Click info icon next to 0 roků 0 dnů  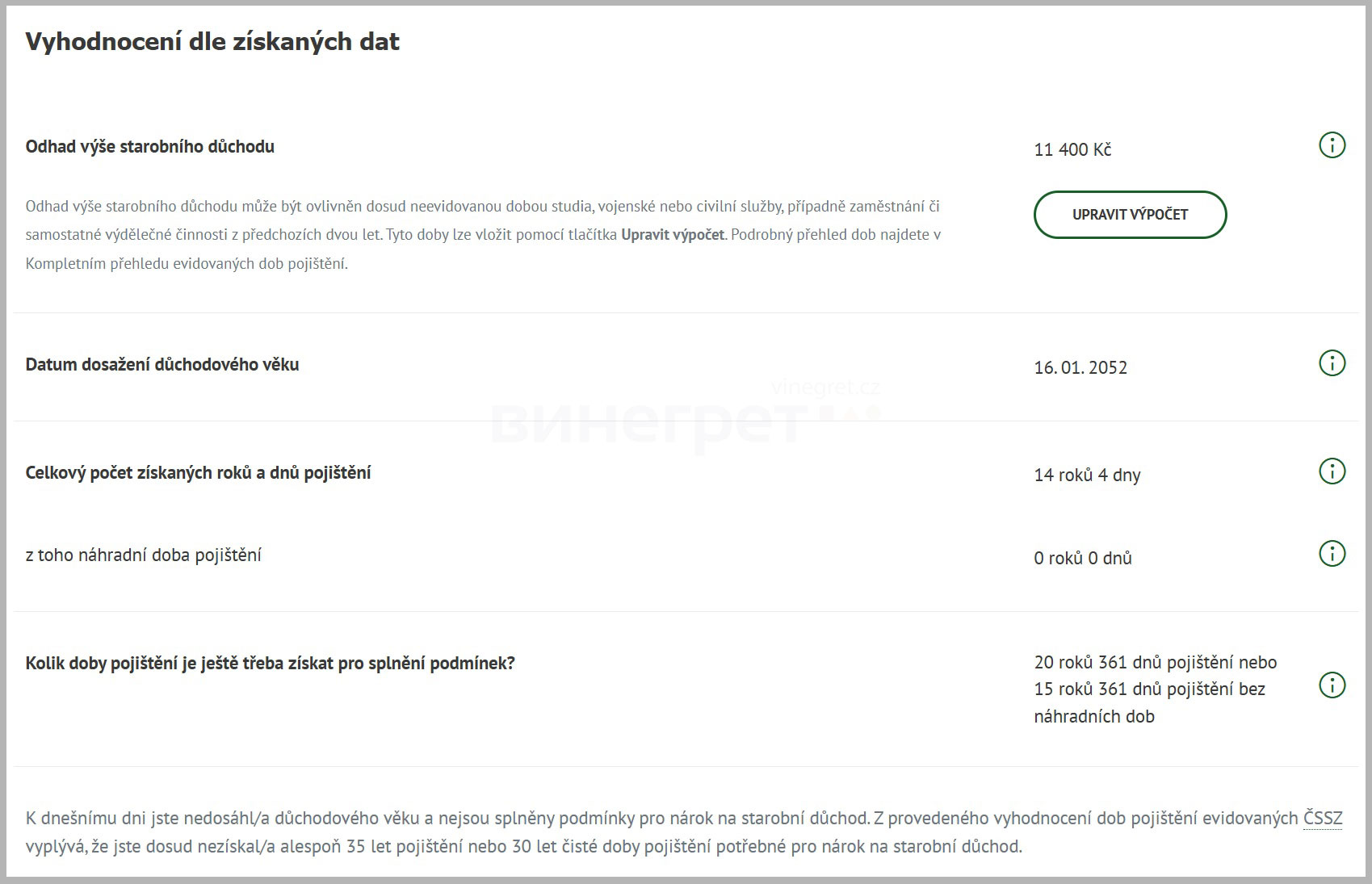coord(1332,554)
